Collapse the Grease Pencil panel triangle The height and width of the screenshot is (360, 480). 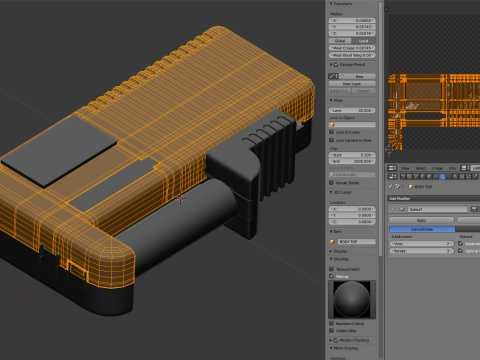[x=331, y=65]
